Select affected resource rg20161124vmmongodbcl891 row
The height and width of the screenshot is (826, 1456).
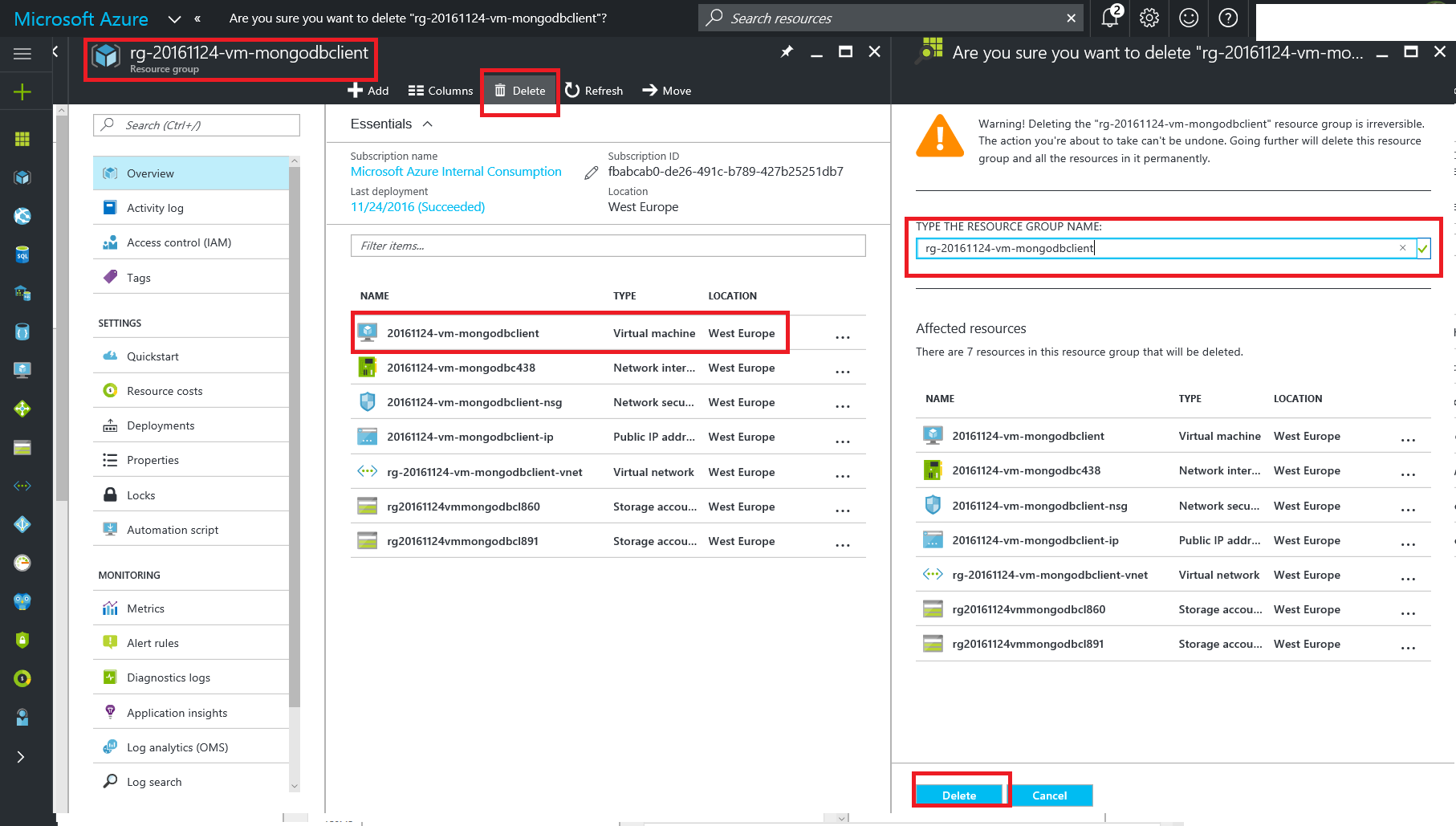[x=1173, y=644]
